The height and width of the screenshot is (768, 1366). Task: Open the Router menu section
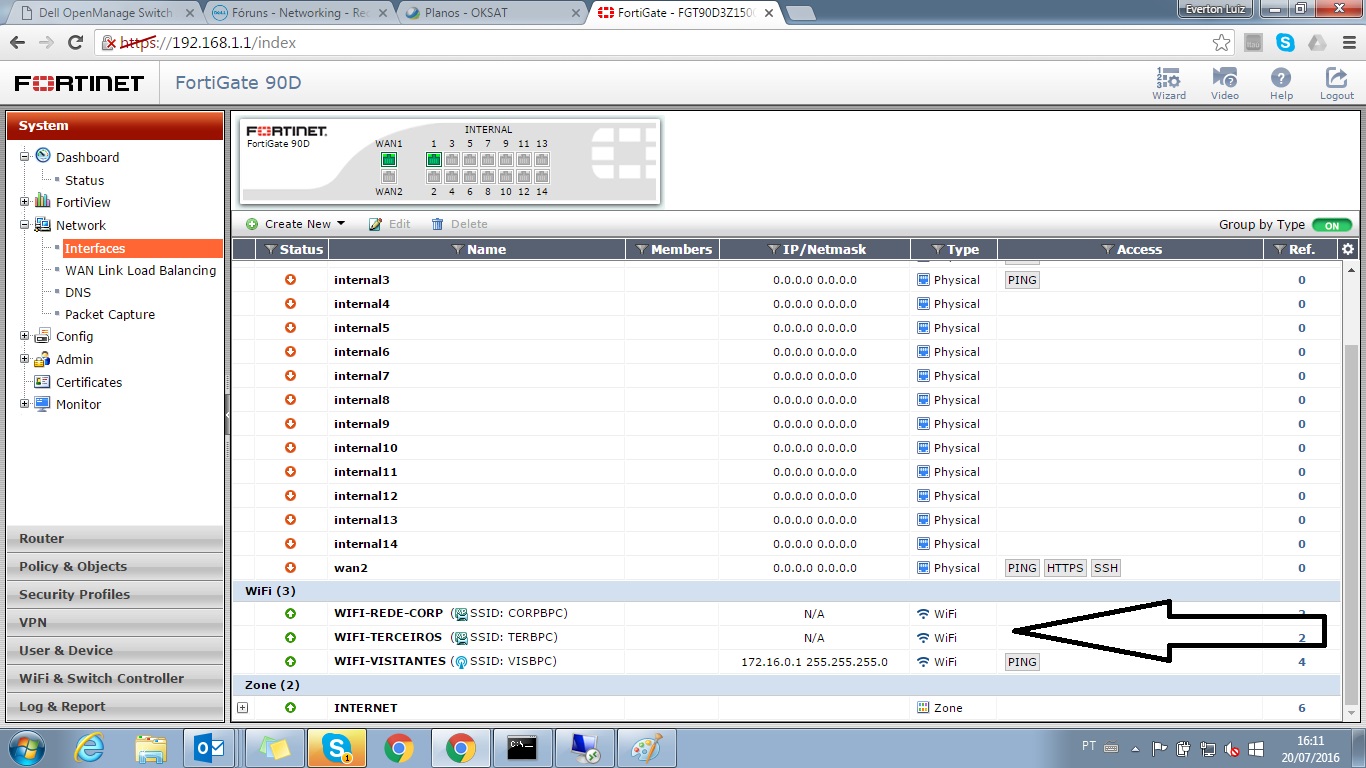pyautogui.click(x=115, y=538)
